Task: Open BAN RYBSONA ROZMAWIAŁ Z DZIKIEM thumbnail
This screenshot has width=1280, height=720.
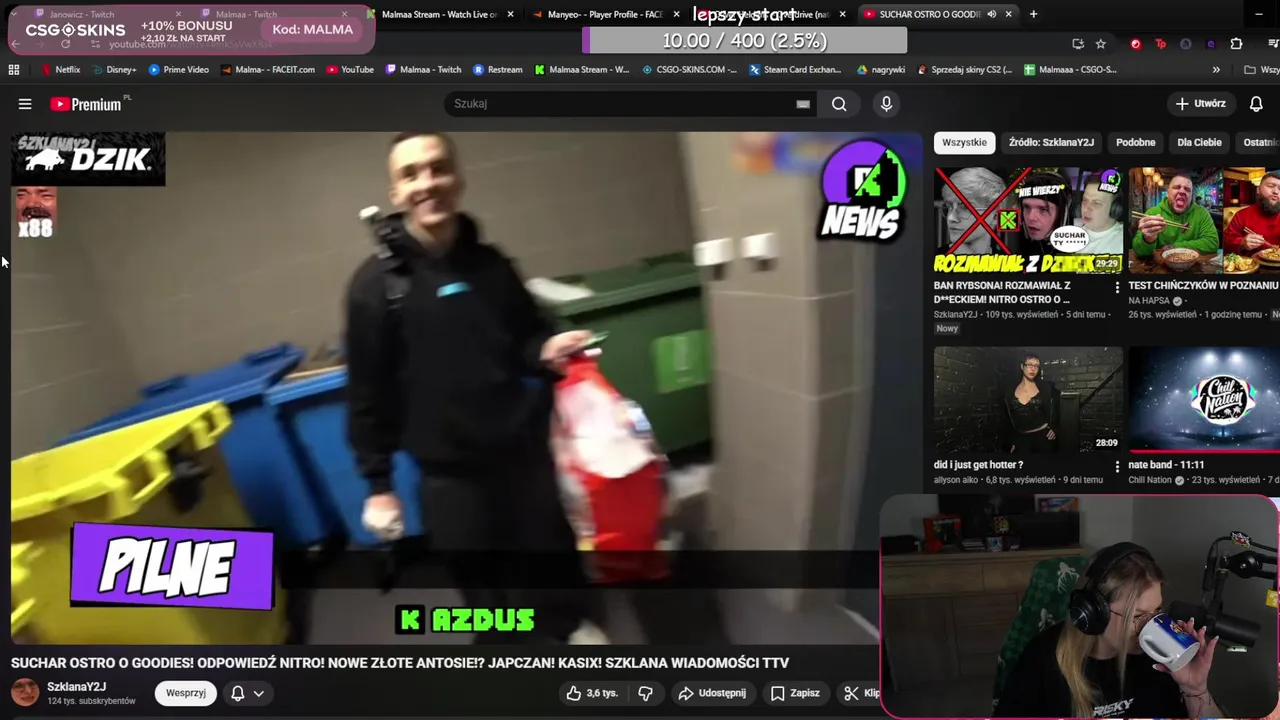Action: pyautogui.click(x=1028, y=221)
